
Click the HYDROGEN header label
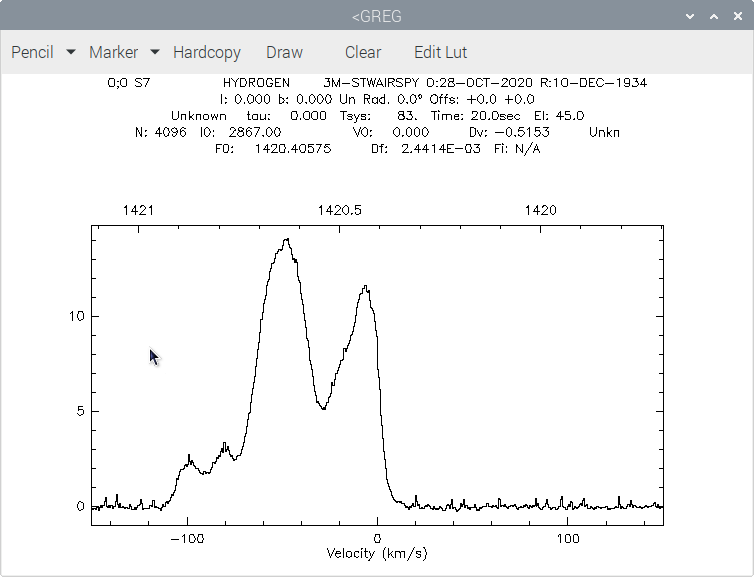(x=256, y=83)
